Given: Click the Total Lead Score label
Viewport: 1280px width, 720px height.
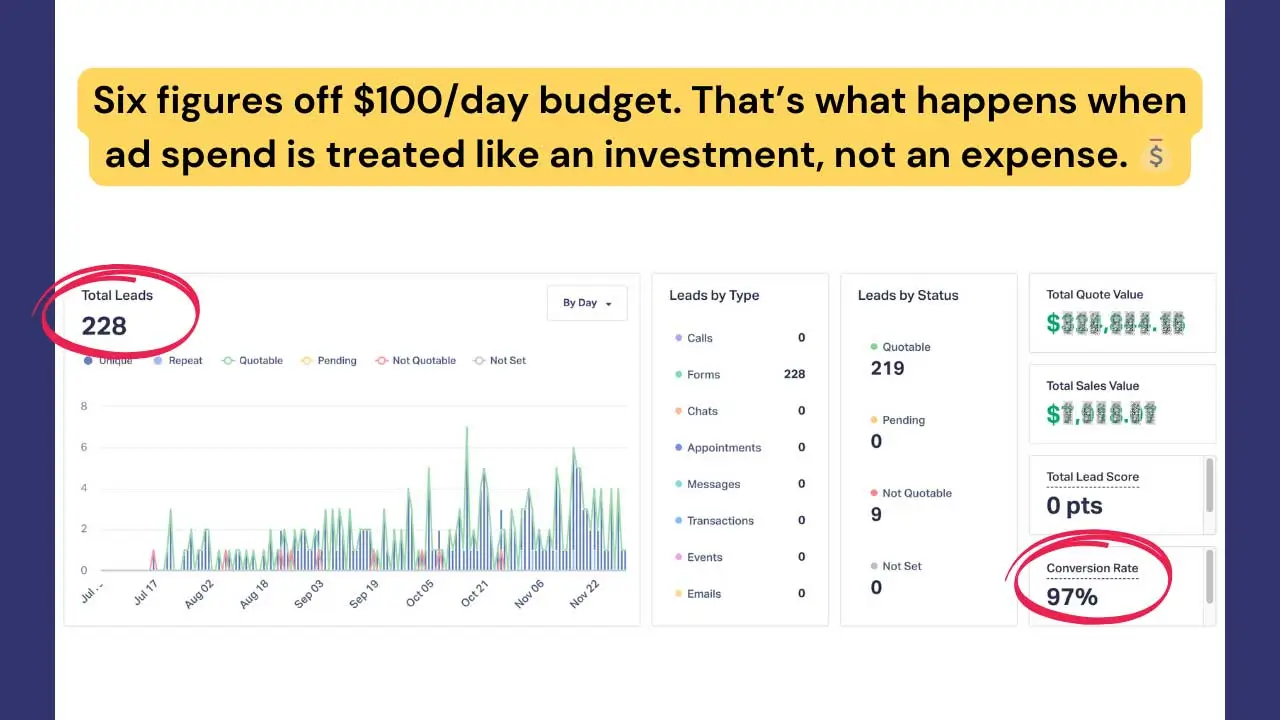Looking at the screenshot, I should [1092, 477].
